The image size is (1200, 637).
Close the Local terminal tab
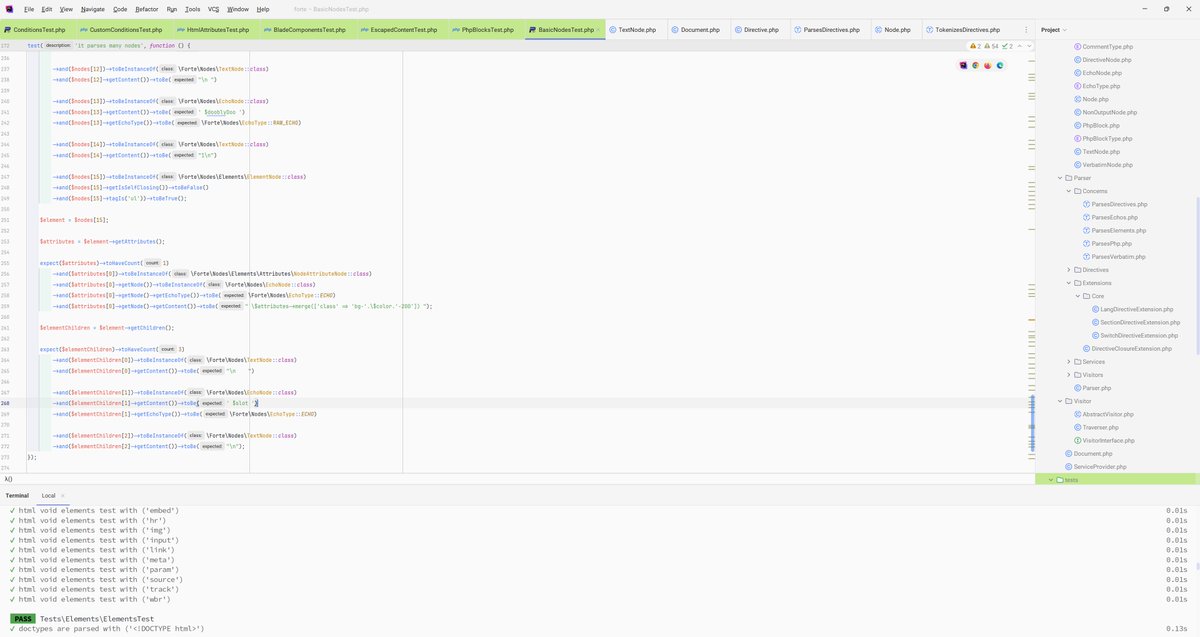[x=62, y=495]
